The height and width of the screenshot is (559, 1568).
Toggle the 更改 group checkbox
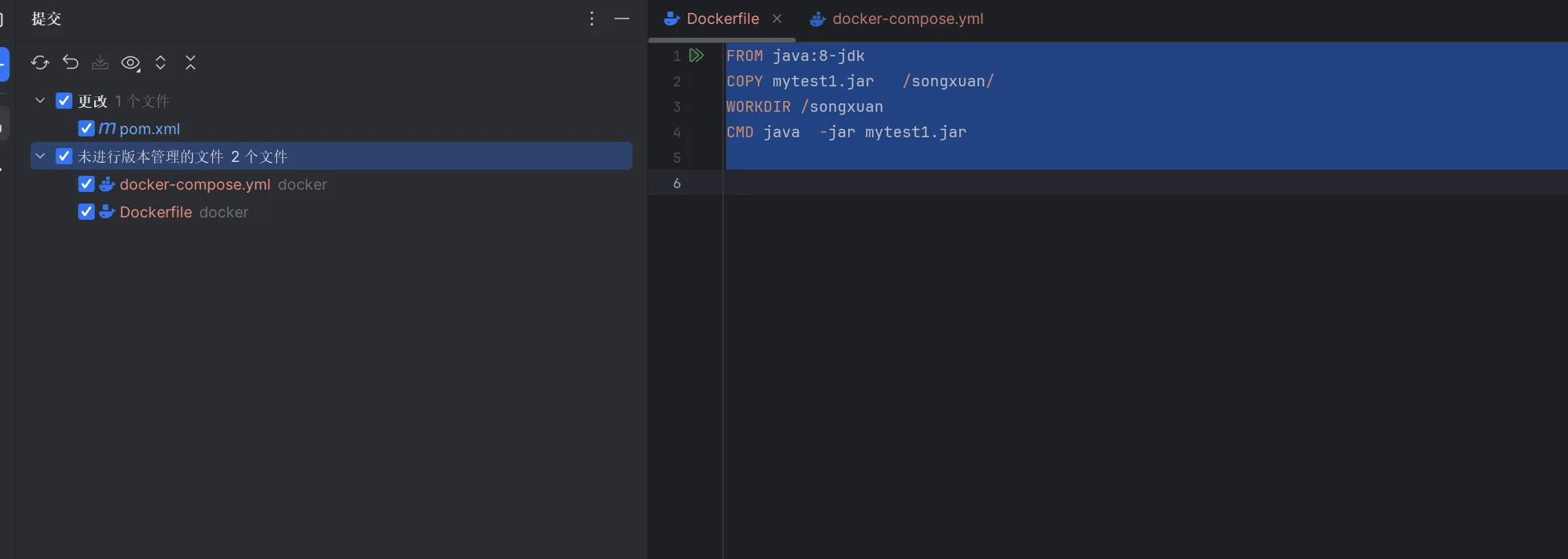click(64, 101)
